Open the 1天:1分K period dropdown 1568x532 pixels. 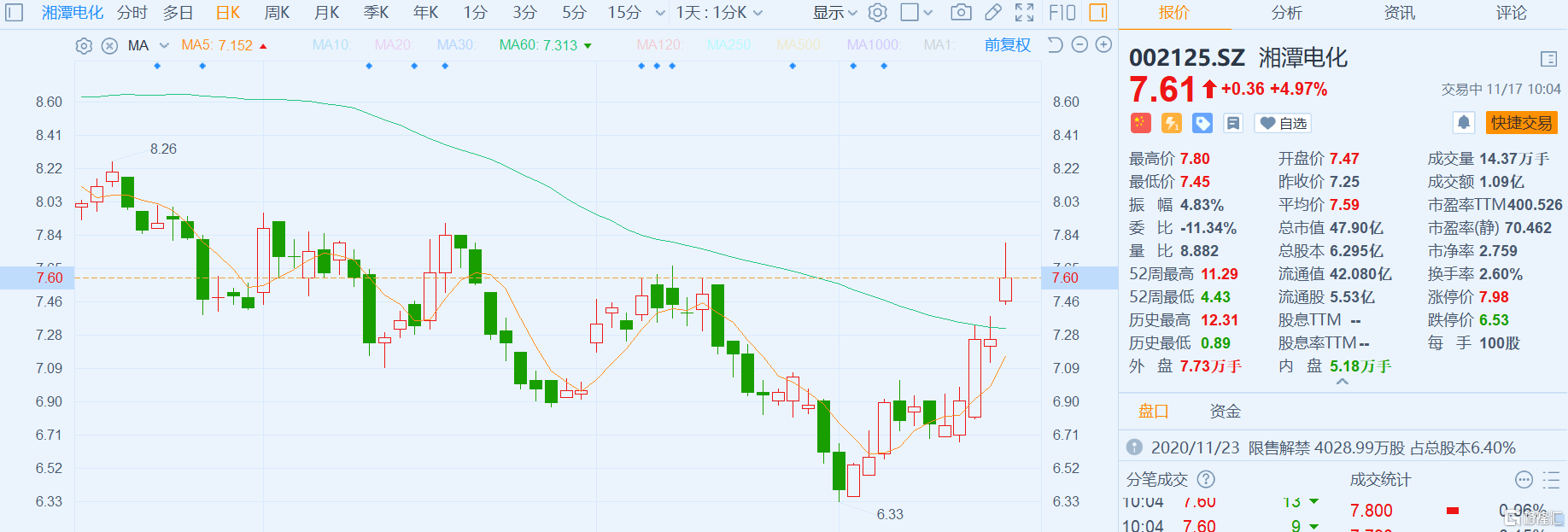pyautogui.click(x=719, y=13)
